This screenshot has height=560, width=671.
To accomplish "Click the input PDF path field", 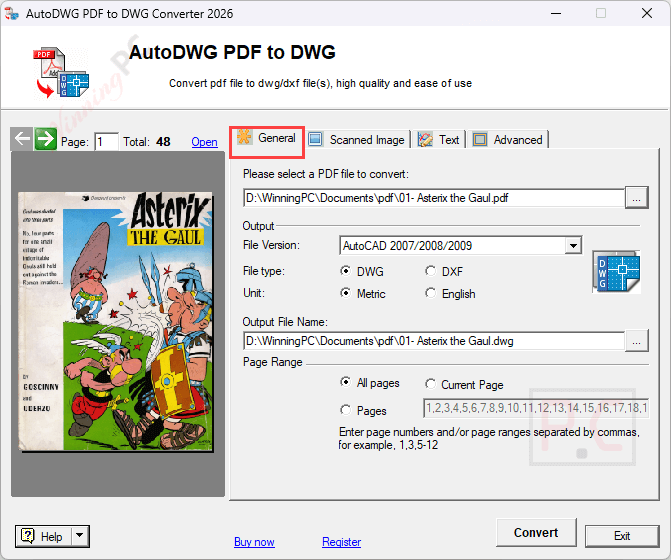I will click(x=434, y=198).
